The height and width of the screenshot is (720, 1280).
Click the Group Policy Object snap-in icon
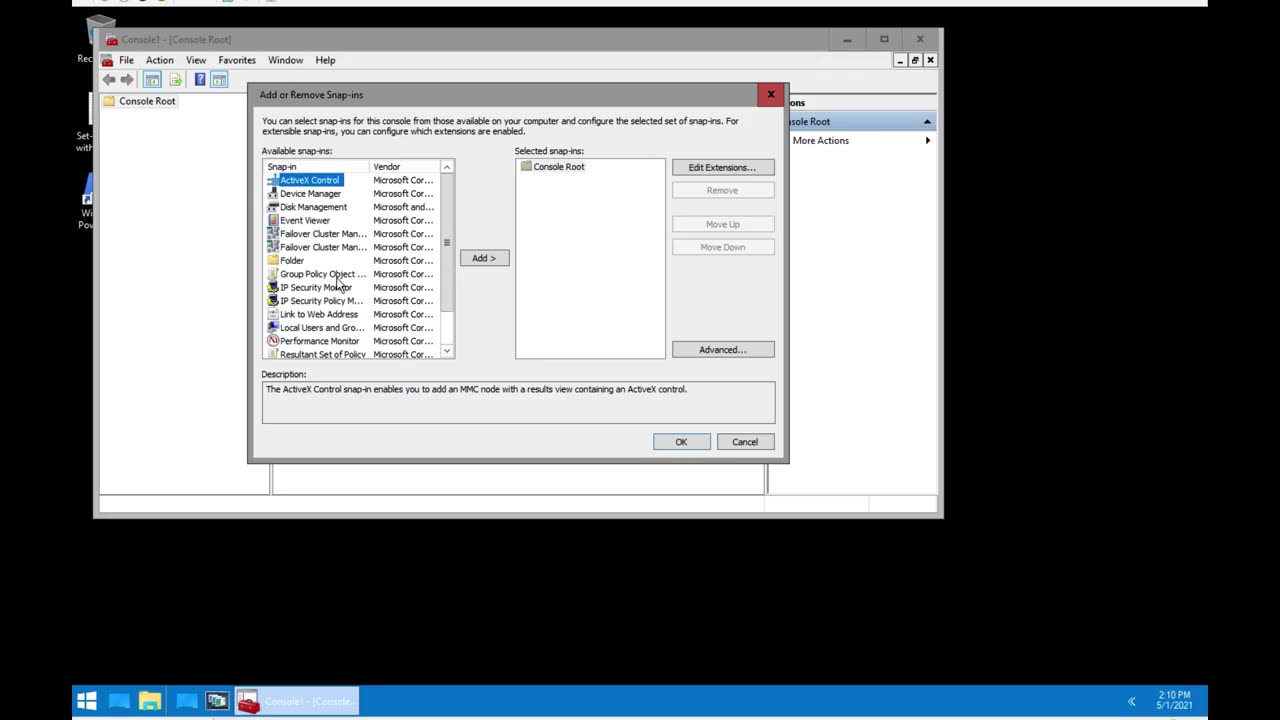pos(273,274)
